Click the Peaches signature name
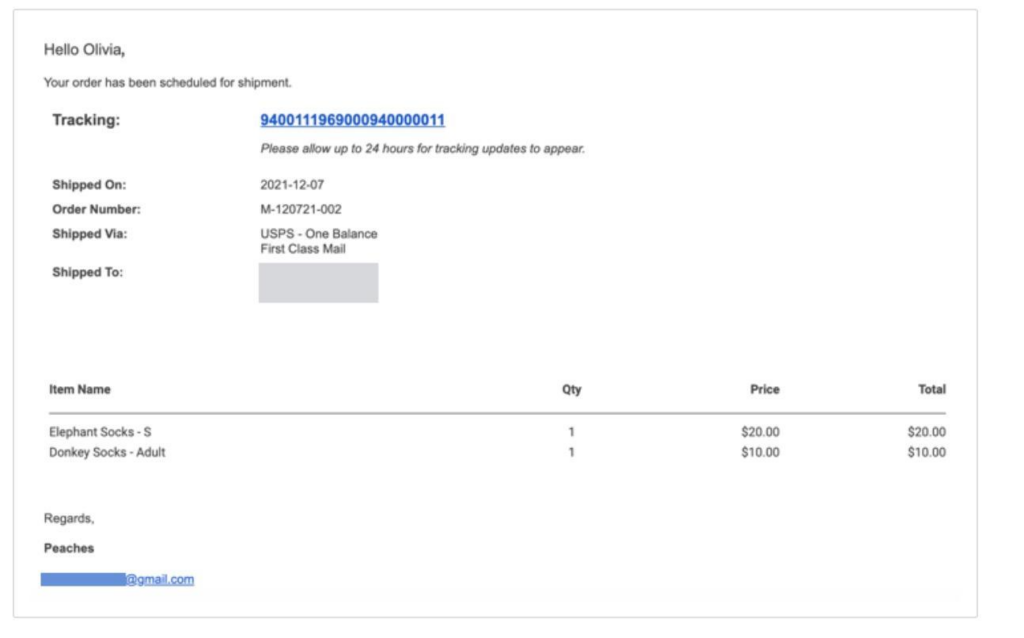1024x638 pixels. (69, 548)
